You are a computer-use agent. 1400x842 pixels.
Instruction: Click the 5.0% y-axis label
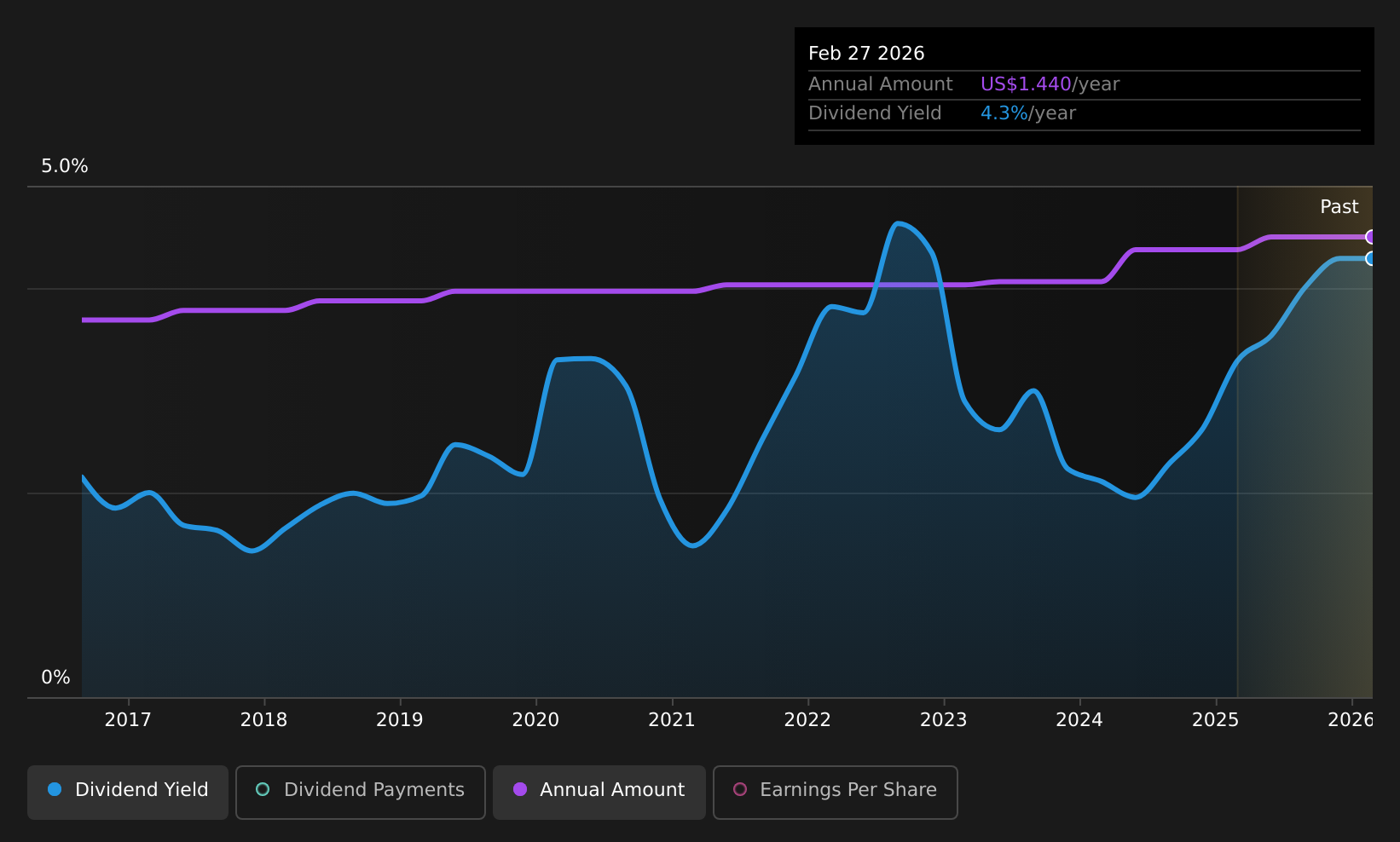(x=65, y=166)
